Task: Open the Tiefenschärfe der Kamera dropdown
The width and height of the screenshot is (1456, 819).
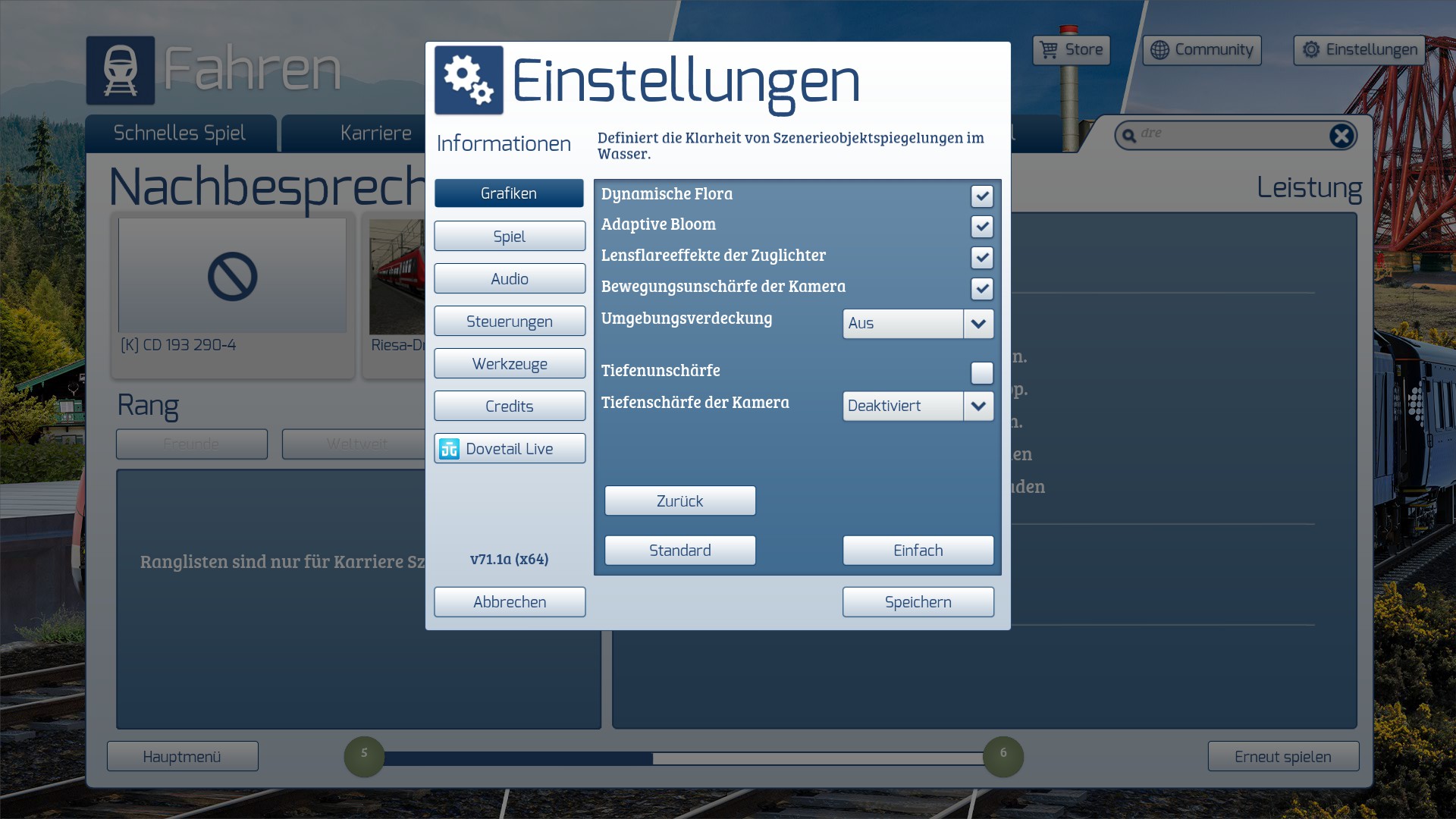Action: pos(978,406)
